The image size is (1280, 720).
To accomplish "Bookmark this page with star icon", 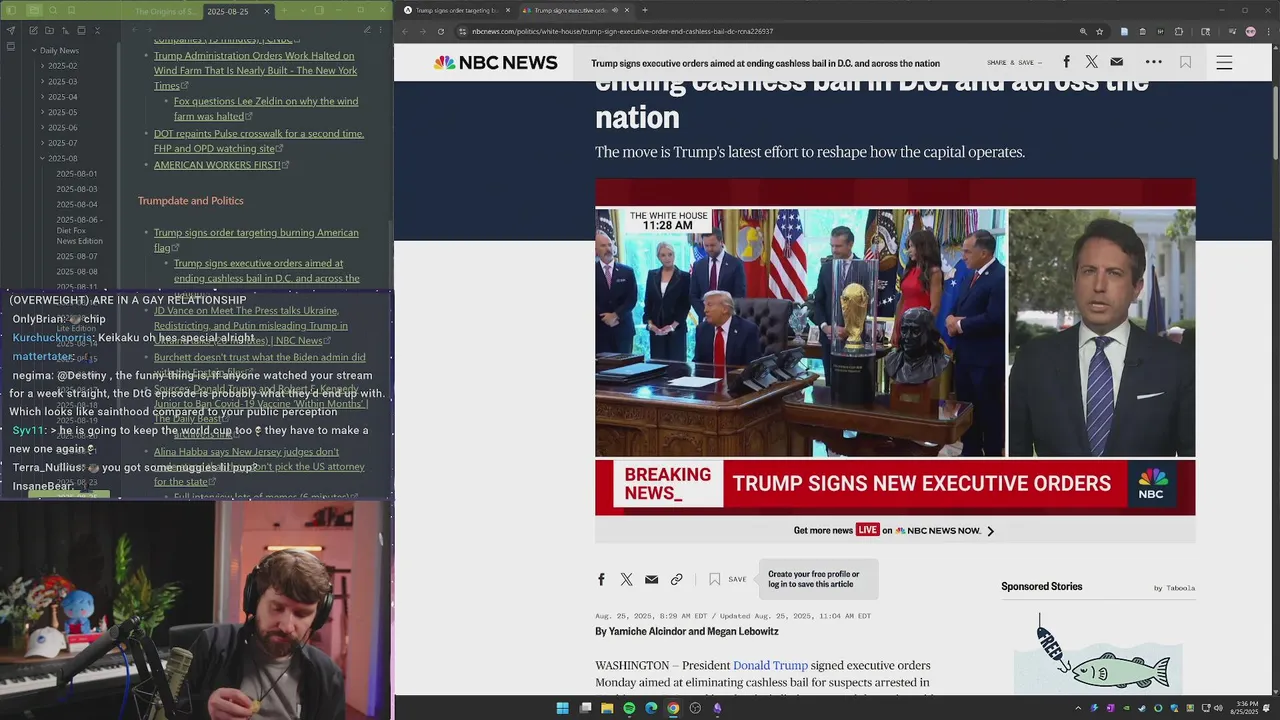I will [x=1100, y=31].
